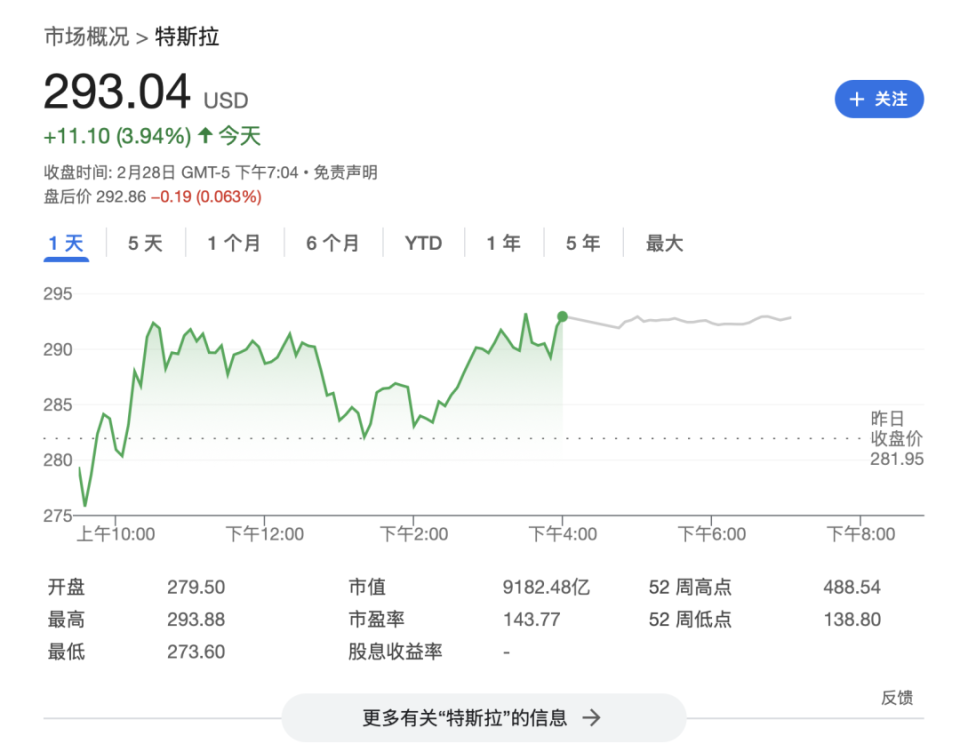Click the 市值 value 9182.48亿

click(x=546, y=588)
